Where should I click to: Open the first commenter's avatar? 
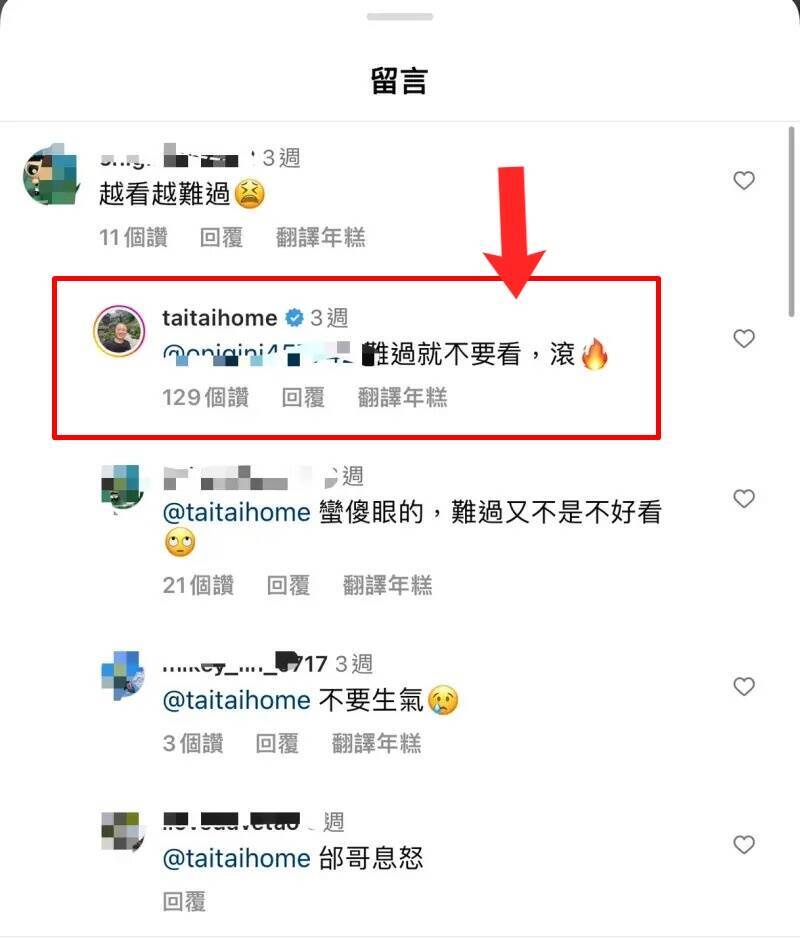(51, 175)
